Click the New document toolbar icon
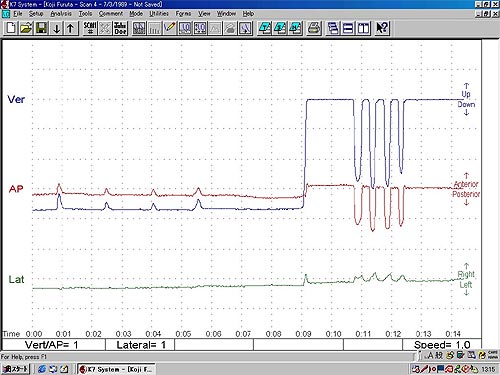This screenshot has height=375, width=500. click(11, 28)
